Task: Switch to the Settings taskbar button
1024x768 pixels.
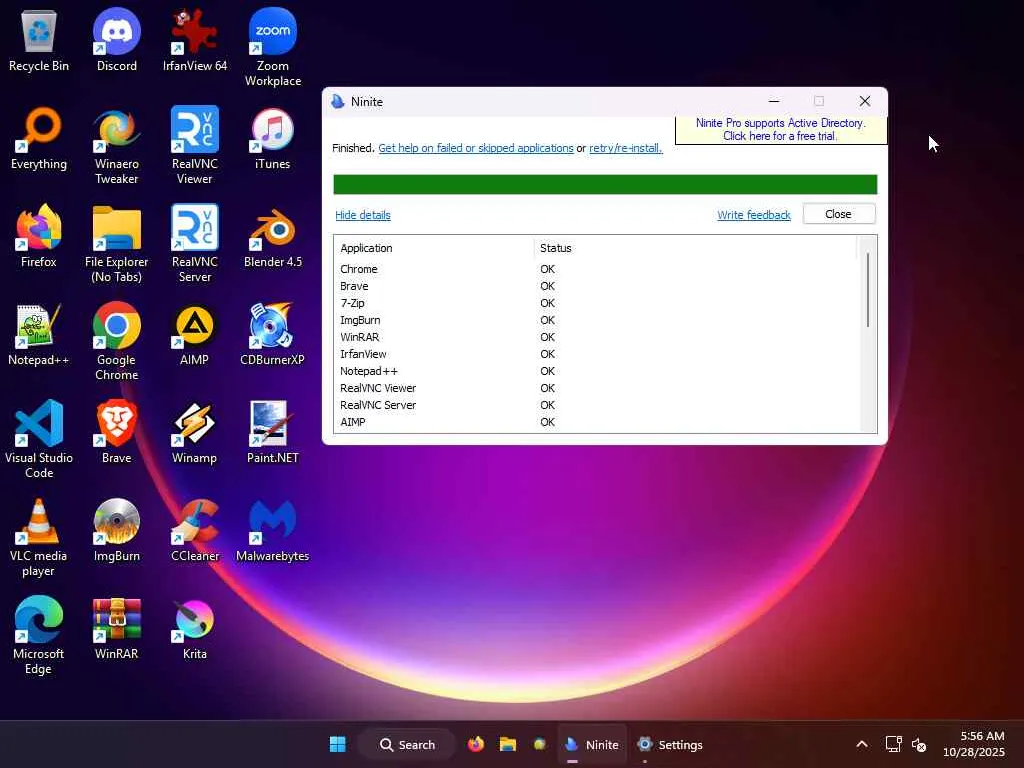Action: [x=670, y=744]
